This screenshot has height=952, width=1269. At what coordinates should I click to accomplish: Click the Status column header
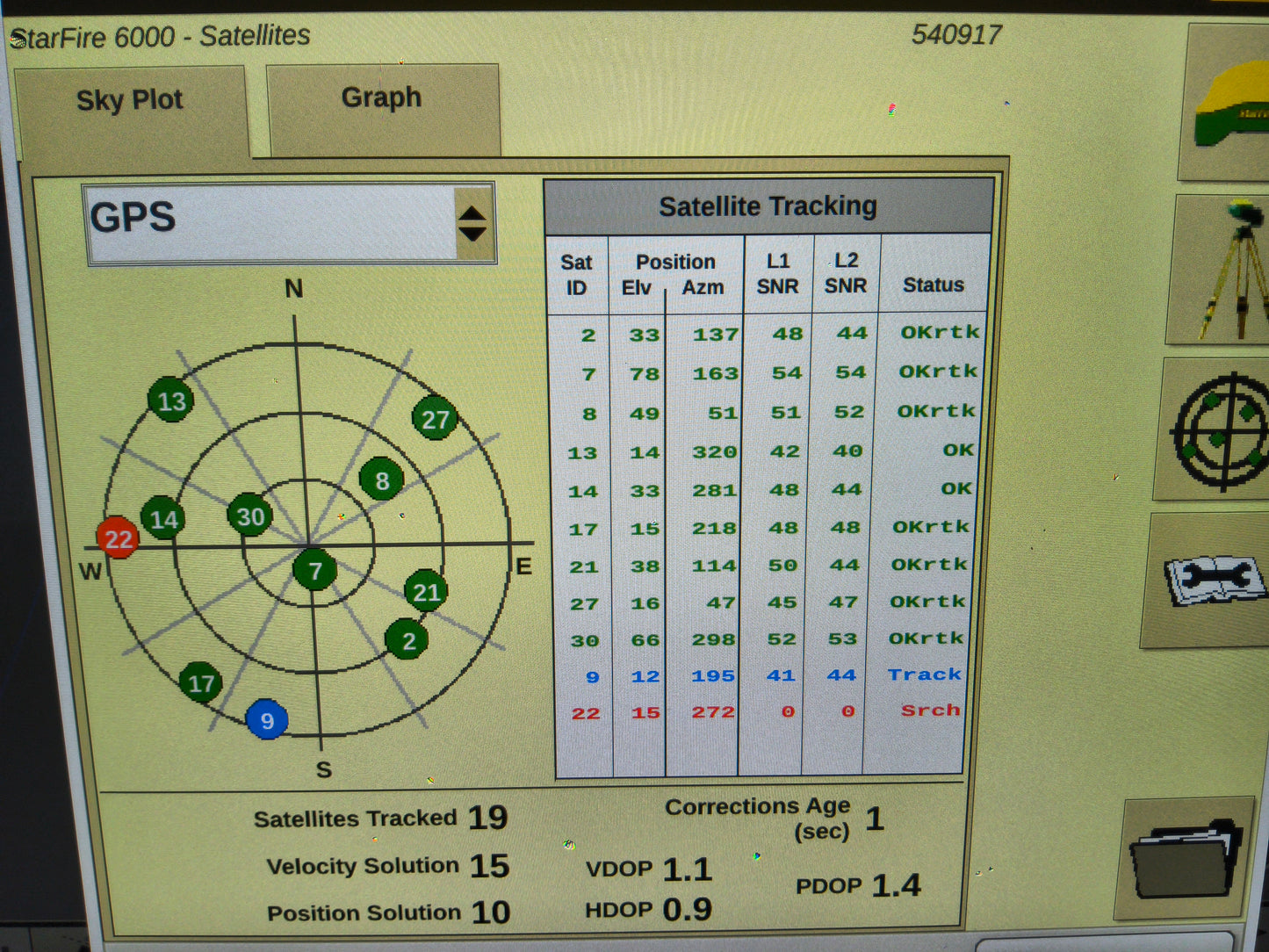coord(934,285)
